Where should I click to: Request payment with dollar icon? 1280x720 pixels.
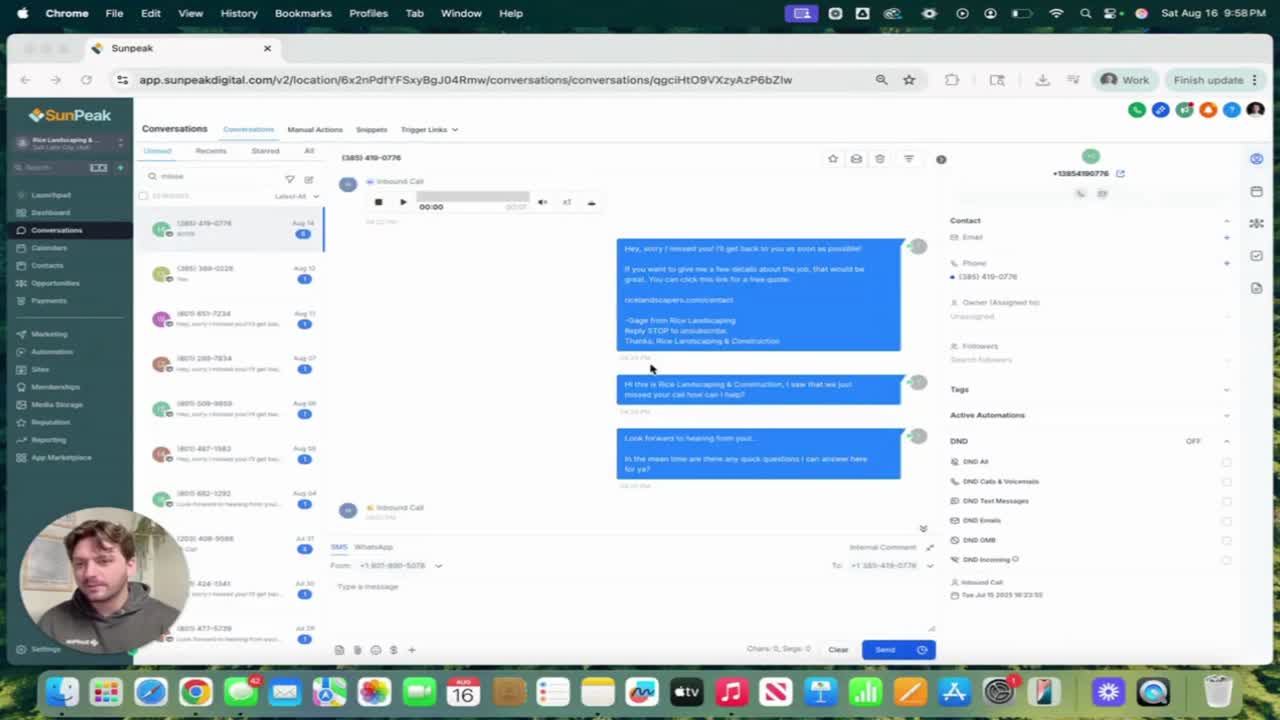tap(393, 650)
